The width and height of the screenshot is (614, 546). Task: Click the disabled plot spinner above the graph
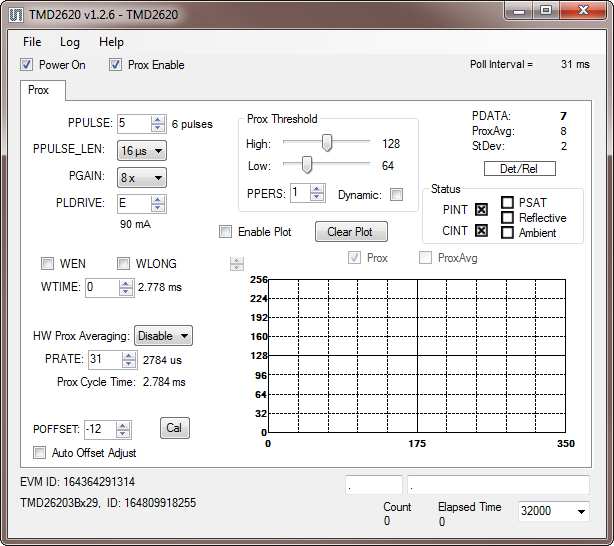click(x=237, y=264)
